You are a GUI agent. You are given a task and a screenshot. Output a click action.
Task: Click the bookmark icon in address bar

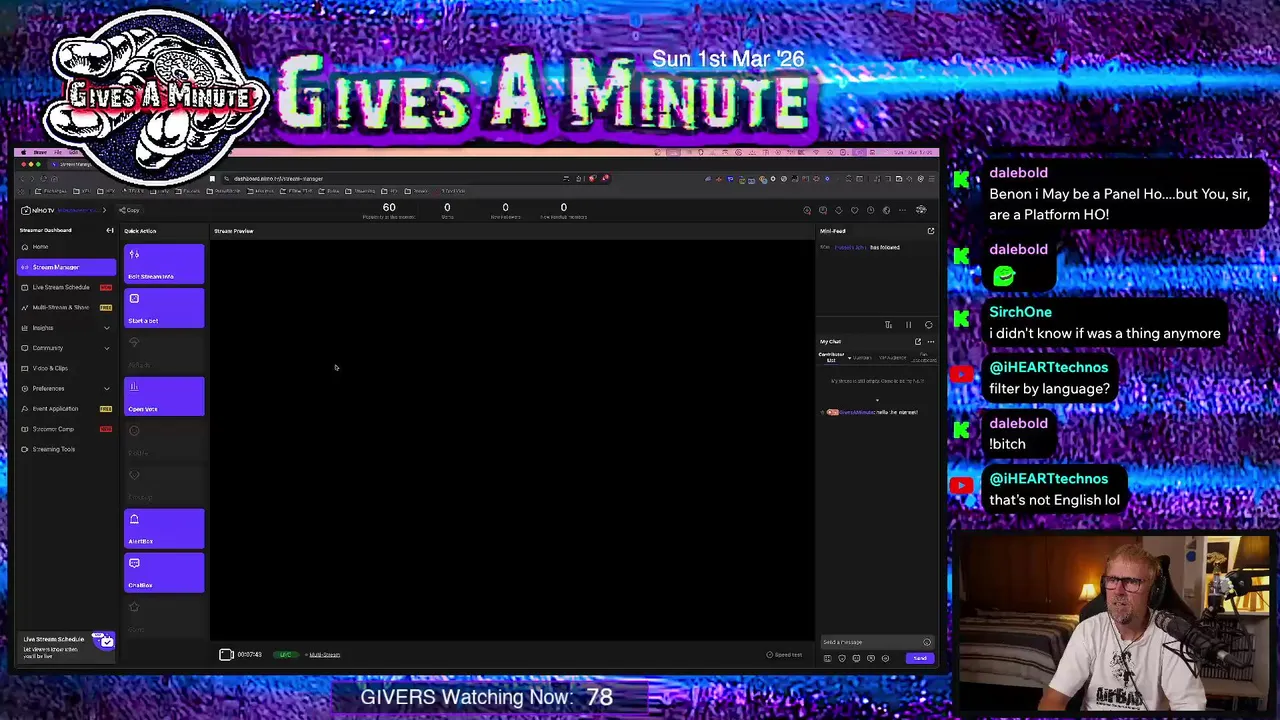pos(212,179)
